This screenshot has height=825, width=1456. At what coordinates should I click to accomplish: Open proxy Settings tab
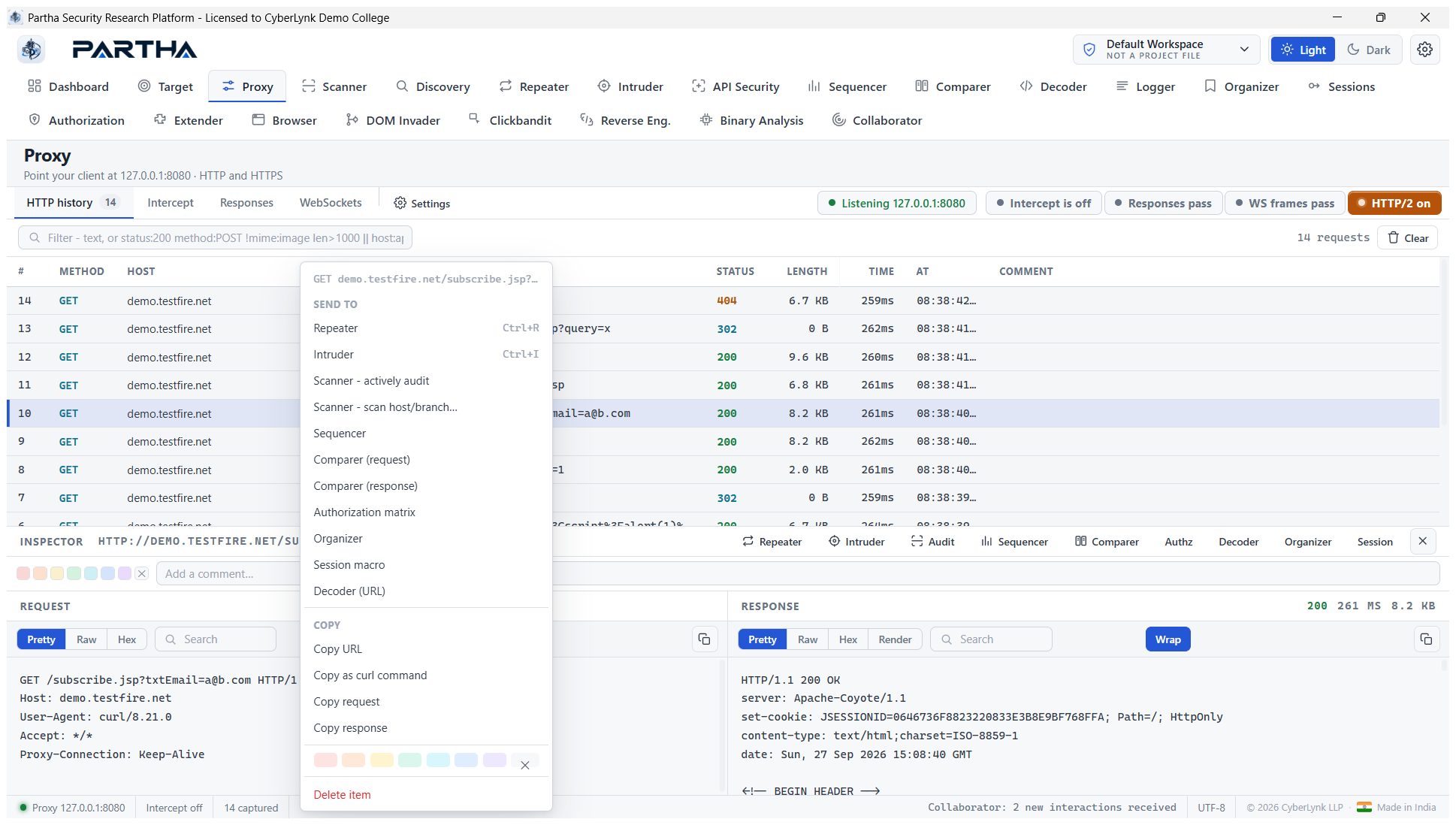click(x=421, y=203)
